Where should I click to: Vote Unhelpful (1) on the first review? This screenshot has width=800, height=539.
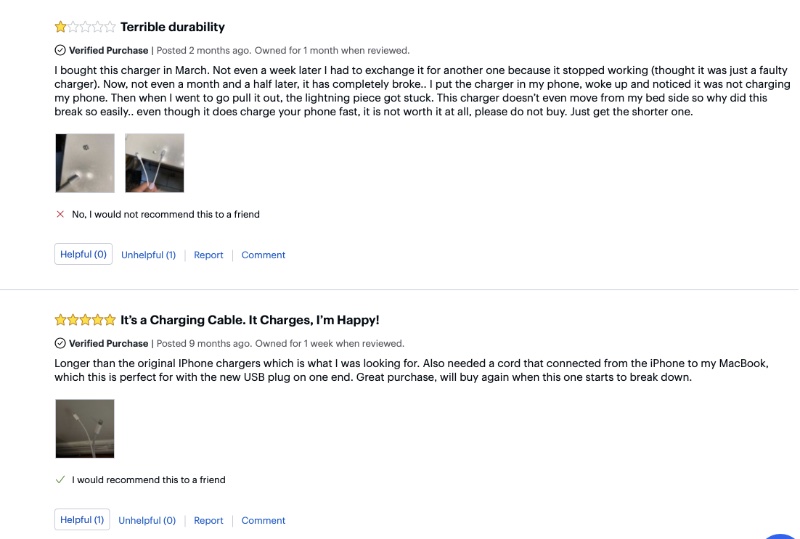(x=148, y=255)
